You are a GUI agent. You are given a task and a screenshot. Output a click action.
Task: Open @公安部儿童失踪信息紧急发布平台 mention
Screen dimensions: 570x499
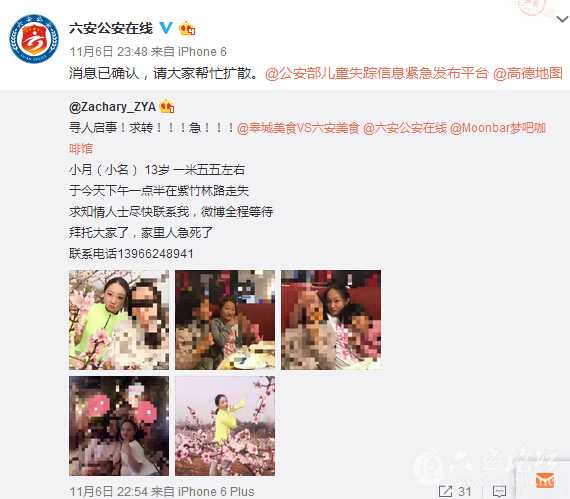[376, 73]
